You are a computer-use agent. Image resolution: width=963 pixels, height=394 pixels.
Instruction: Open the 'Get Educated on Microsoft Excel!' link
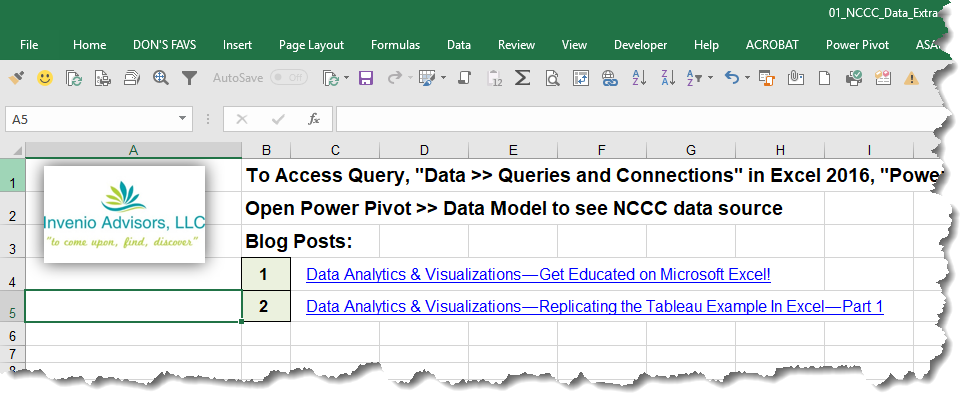538,274
